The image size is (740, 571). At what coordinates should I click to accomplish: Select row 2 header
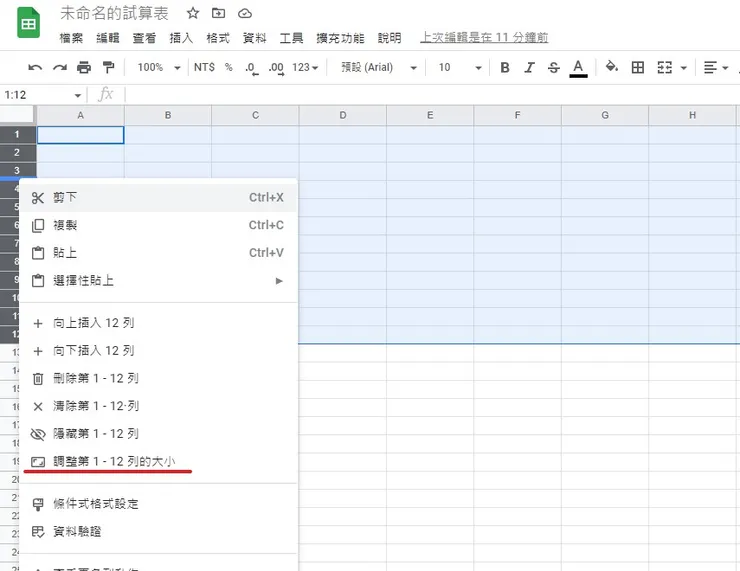point(17,152)
